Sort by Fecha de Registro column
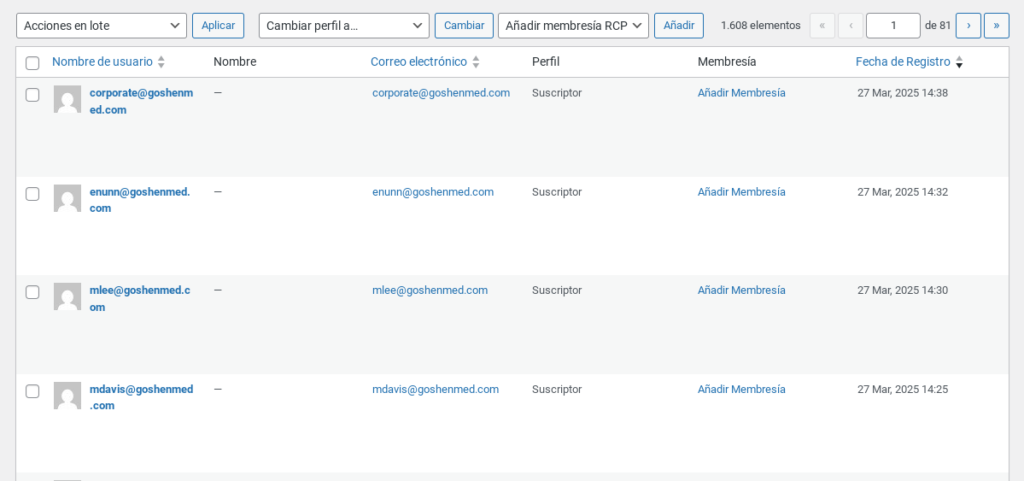 pyautogui.click(x=903, y=61)
